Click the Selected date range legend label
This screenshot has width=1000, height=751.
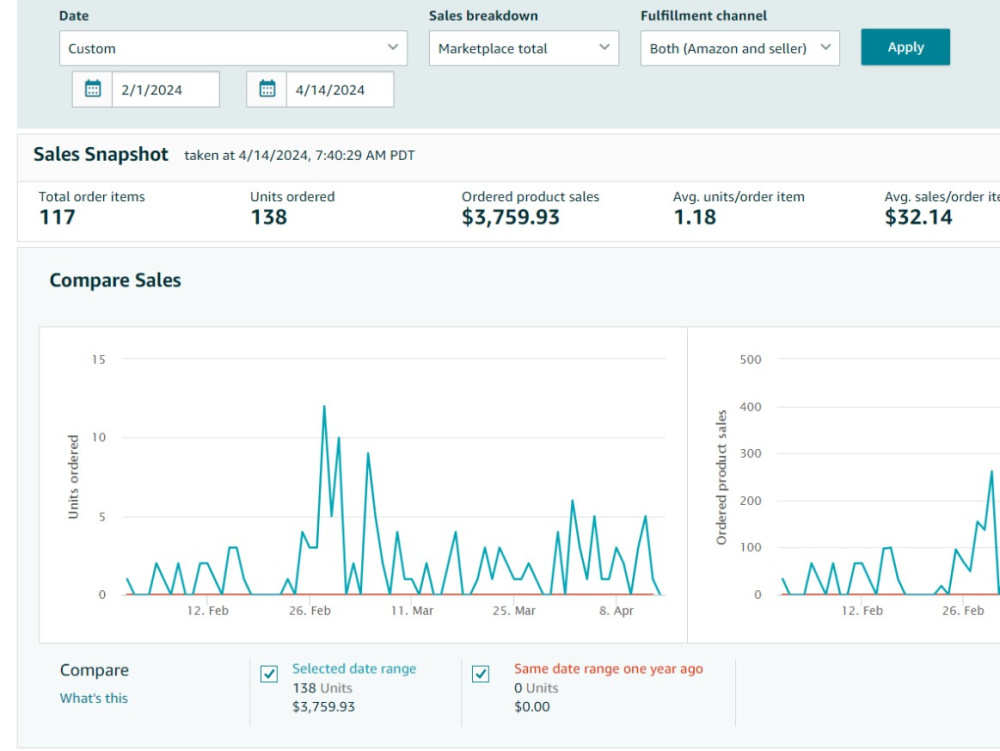[354, 669]
